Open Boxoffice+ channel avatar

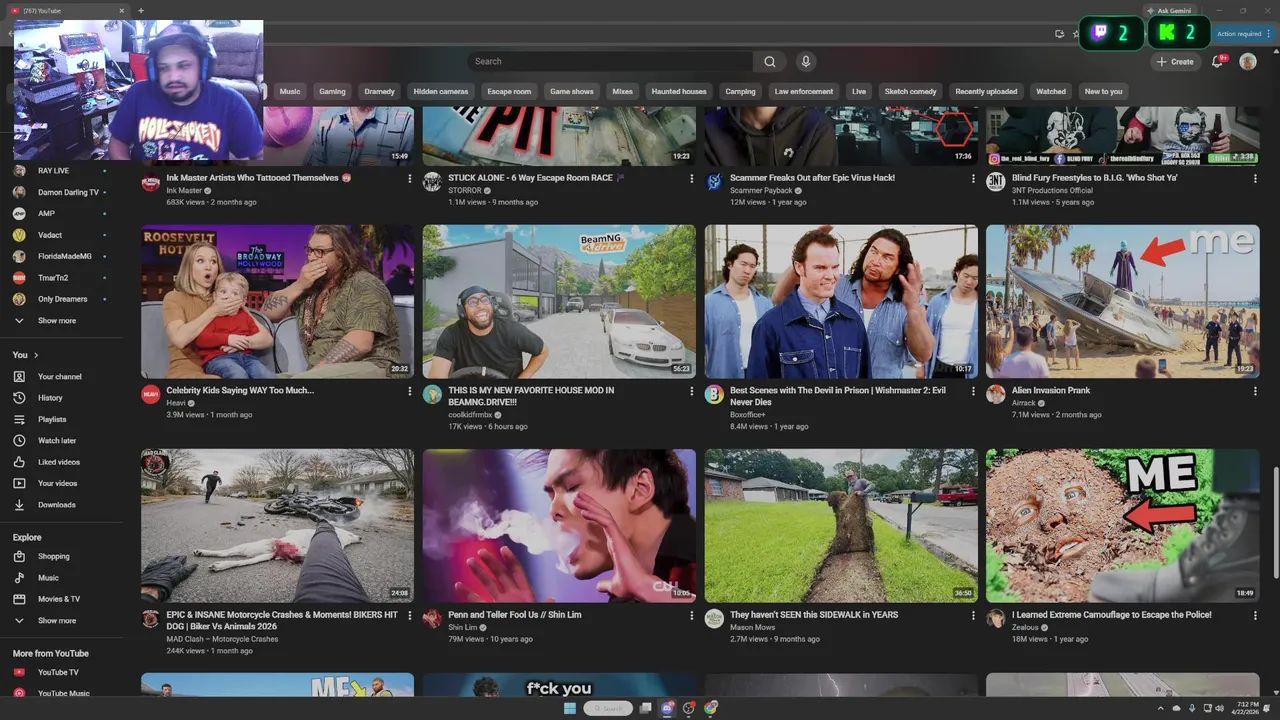pos(714,394)
